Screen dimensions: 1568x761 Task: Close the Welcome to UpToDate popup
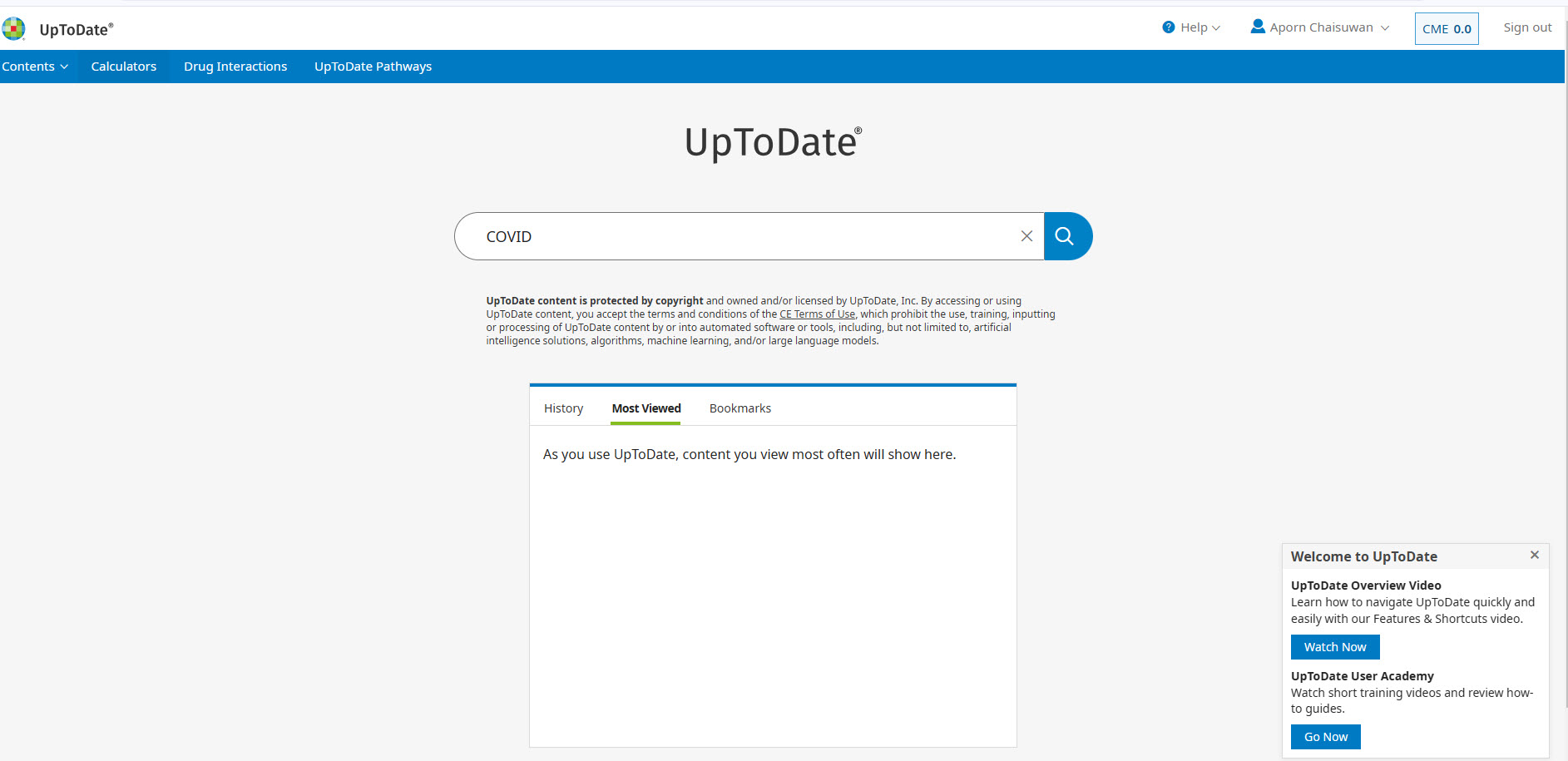pyautogui.click(x=1534, y=555)
